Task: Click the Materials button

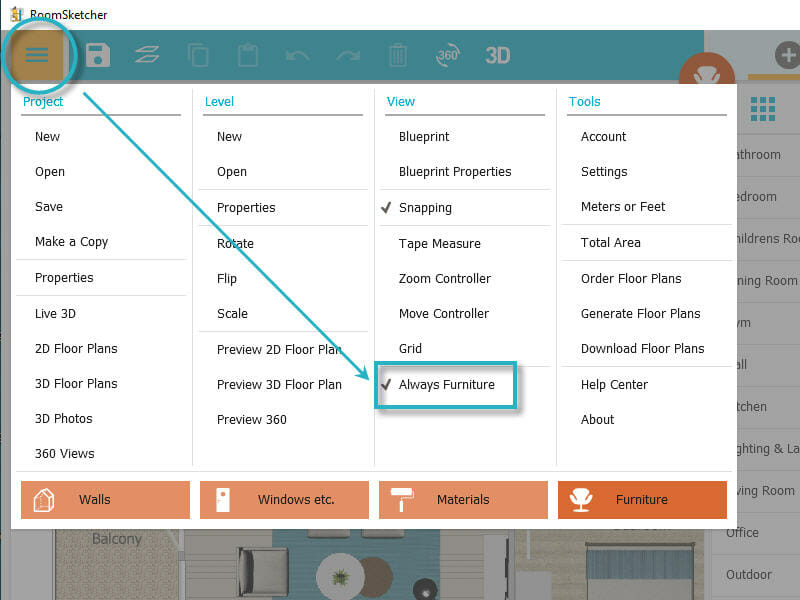Action: tap(463, 499)
